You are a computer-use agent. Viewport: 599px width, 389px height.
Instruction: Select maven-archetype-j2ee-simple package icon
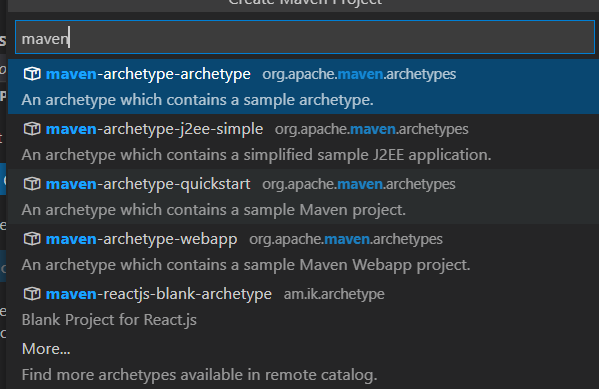[32, 129]
